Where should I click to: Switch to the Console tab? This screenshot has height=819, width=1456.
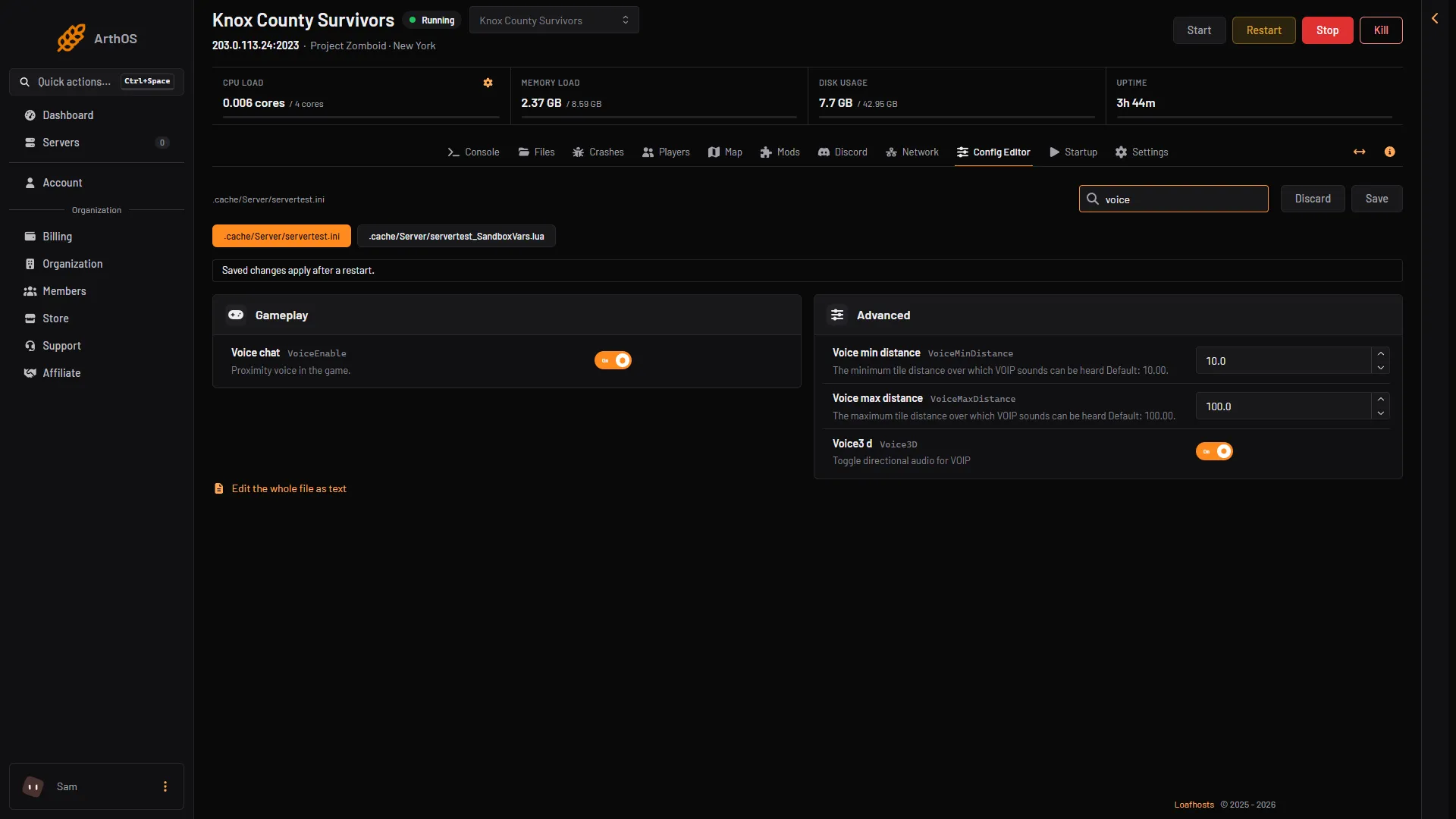pos(473,152)
